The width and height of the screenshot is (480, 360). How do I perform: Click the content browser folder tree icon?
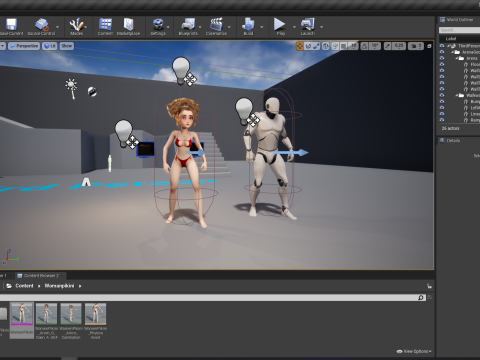click(x=9, y=286)
